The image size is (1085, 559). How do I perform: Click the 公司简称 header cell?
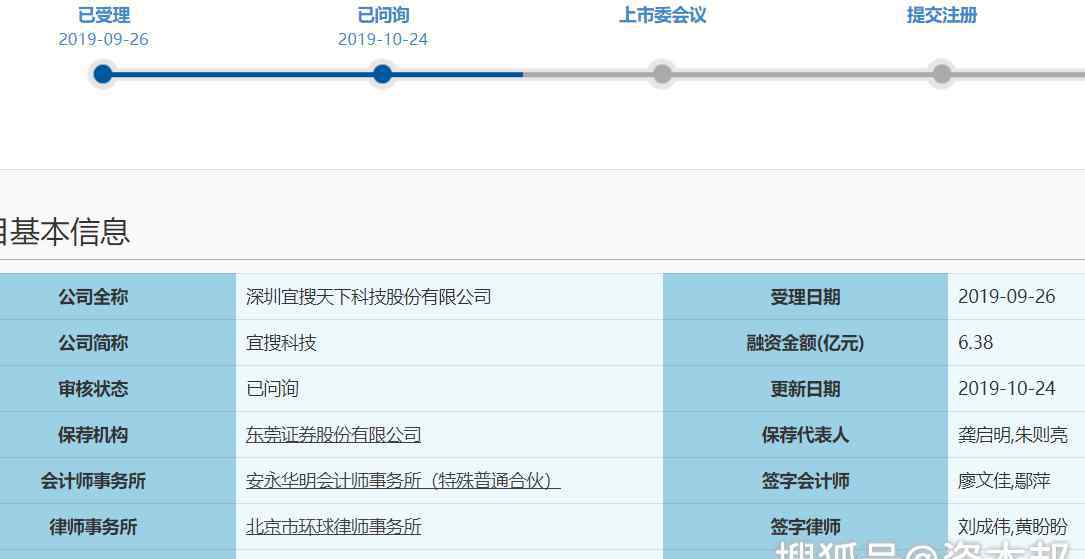pos(118,342)
